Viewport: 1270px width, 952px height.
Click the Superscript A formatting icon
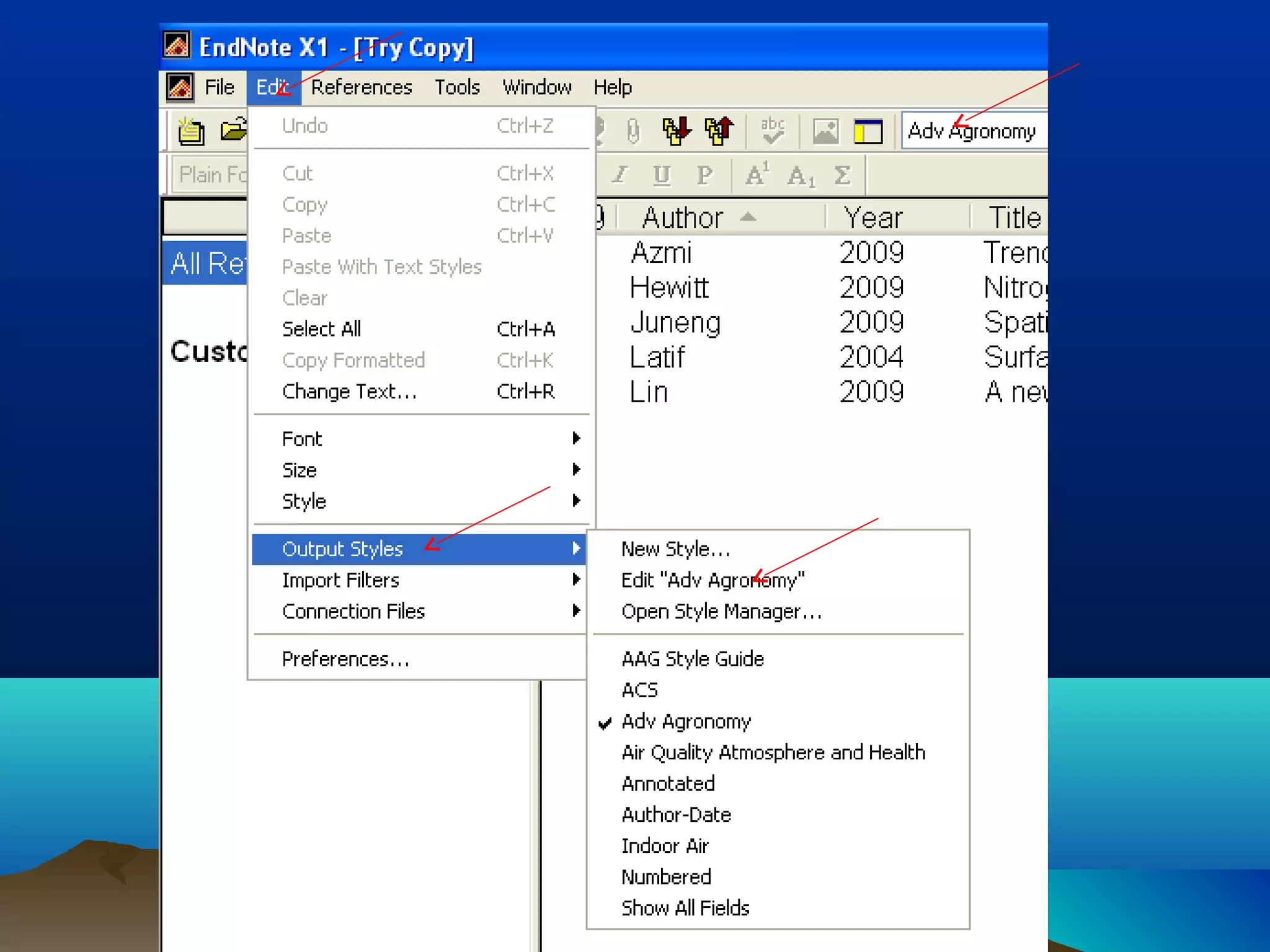(x=757, y=175)
